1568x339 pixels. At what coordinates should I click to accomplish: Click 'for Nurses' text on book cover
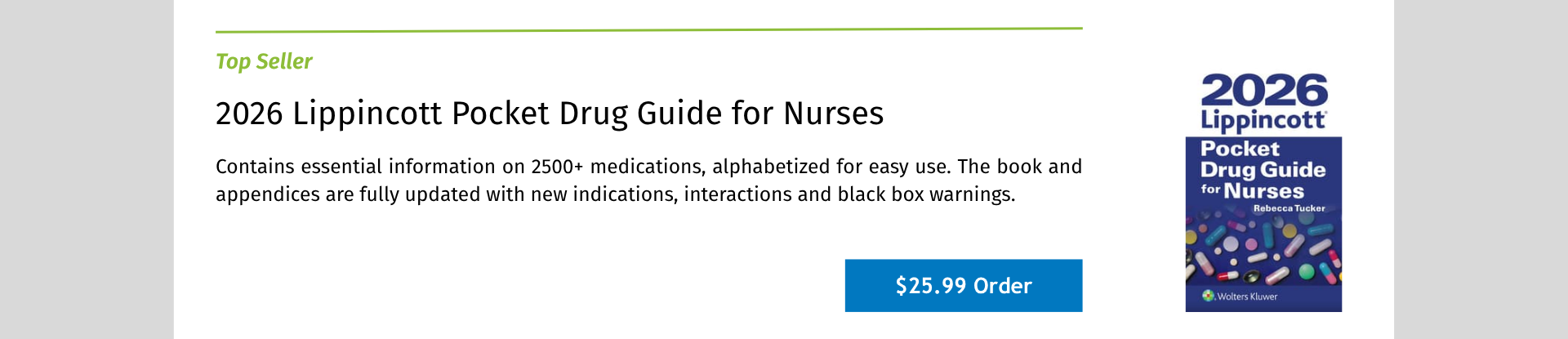pos(1252,191)
